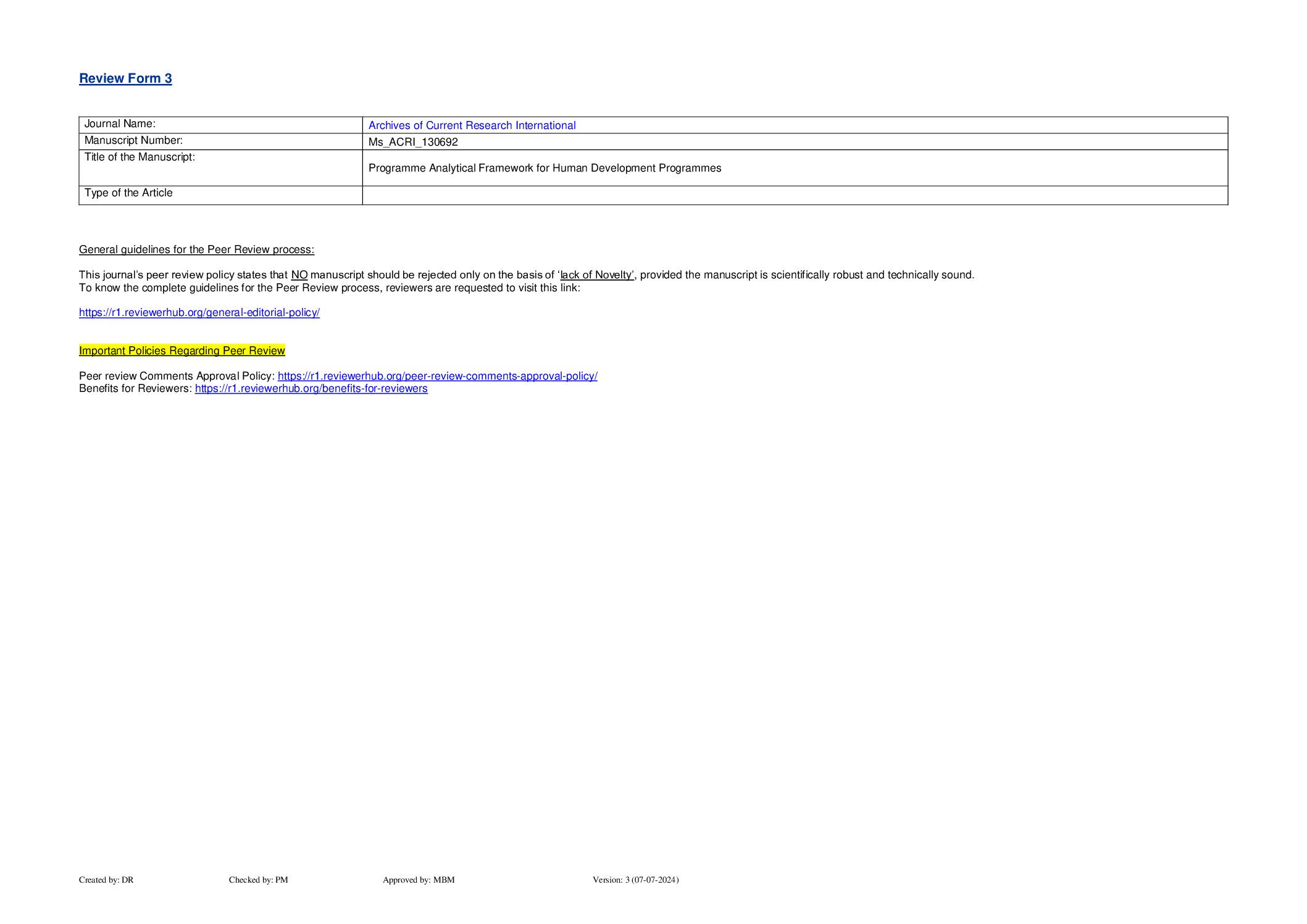The width and height of the screenshot is (1307, 924).
Task: Open the general editorial policy link
Action: tap(199, 312)
